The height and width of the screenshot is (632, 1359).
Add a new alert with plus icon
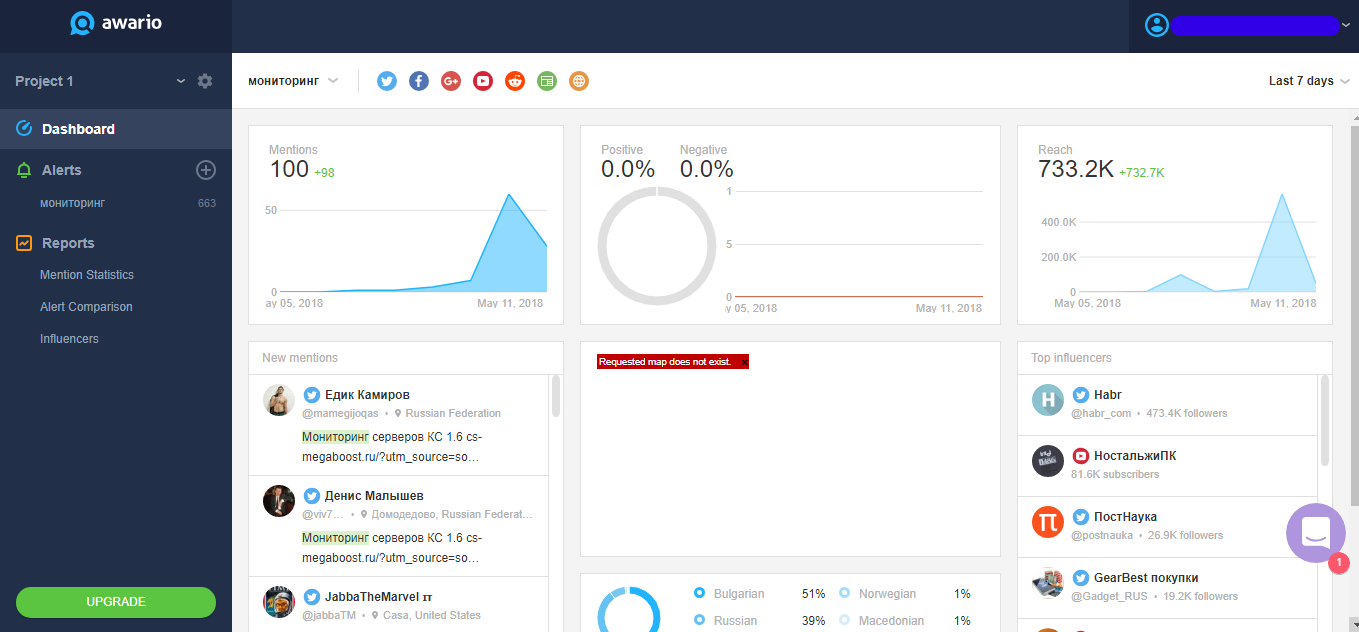point(205,170)
